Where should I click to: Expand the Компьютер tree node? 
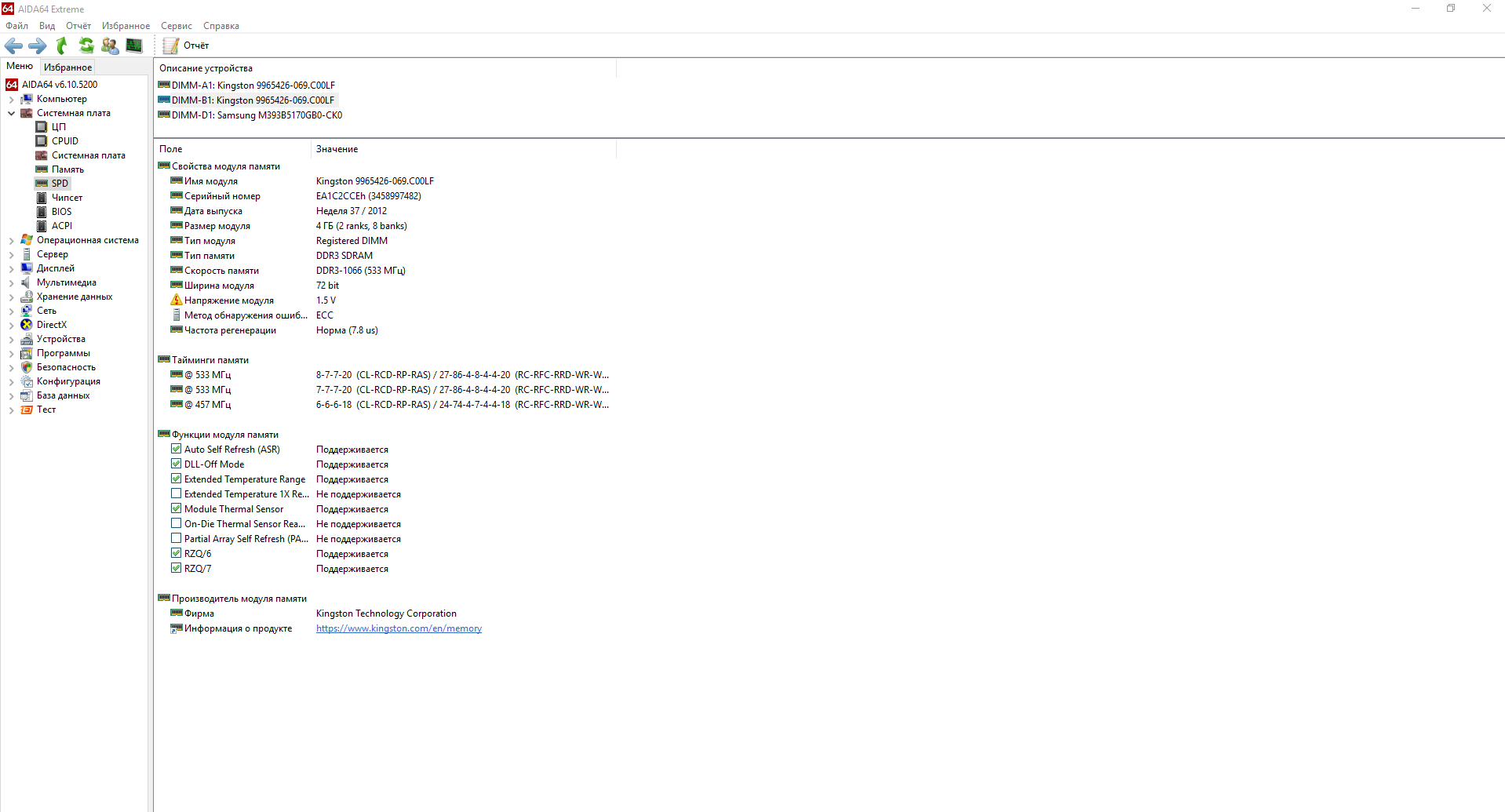click(x=11, y=100)
